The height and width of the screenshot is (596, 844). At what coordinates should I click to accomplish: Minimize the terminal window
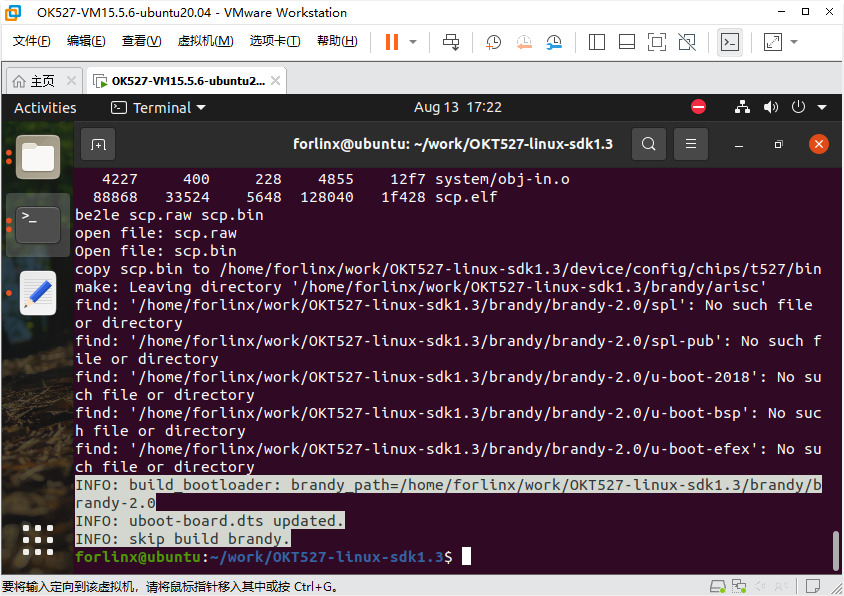739,145
